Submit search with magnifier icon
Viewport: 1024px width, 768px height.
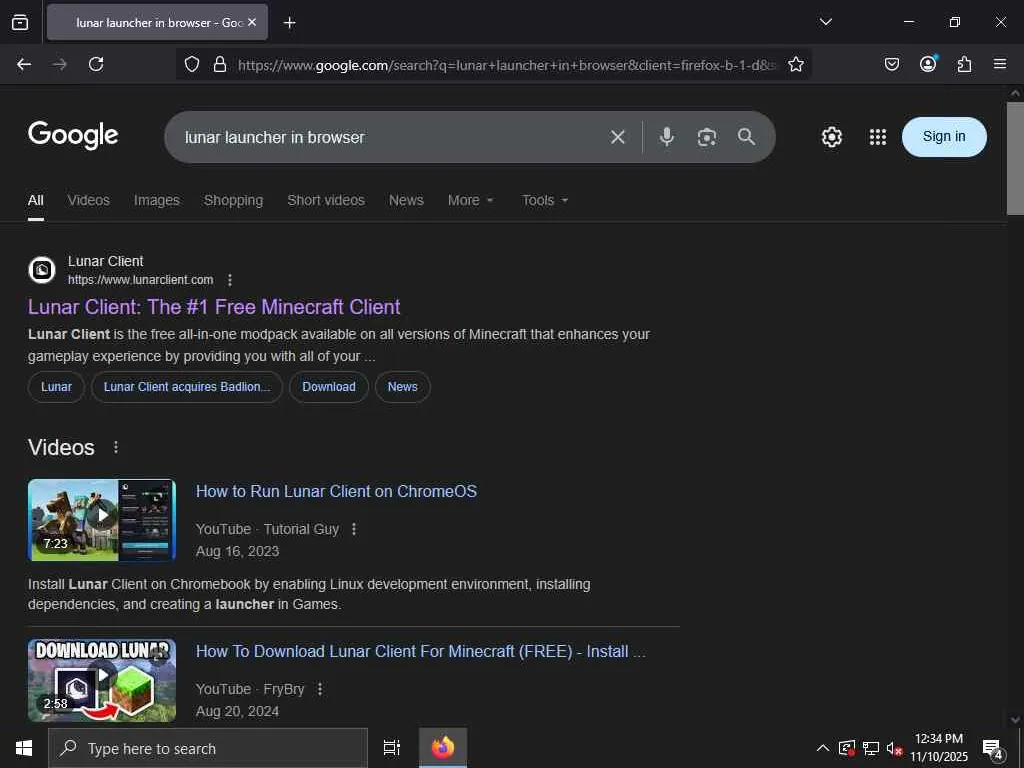[x=746, y=136]
